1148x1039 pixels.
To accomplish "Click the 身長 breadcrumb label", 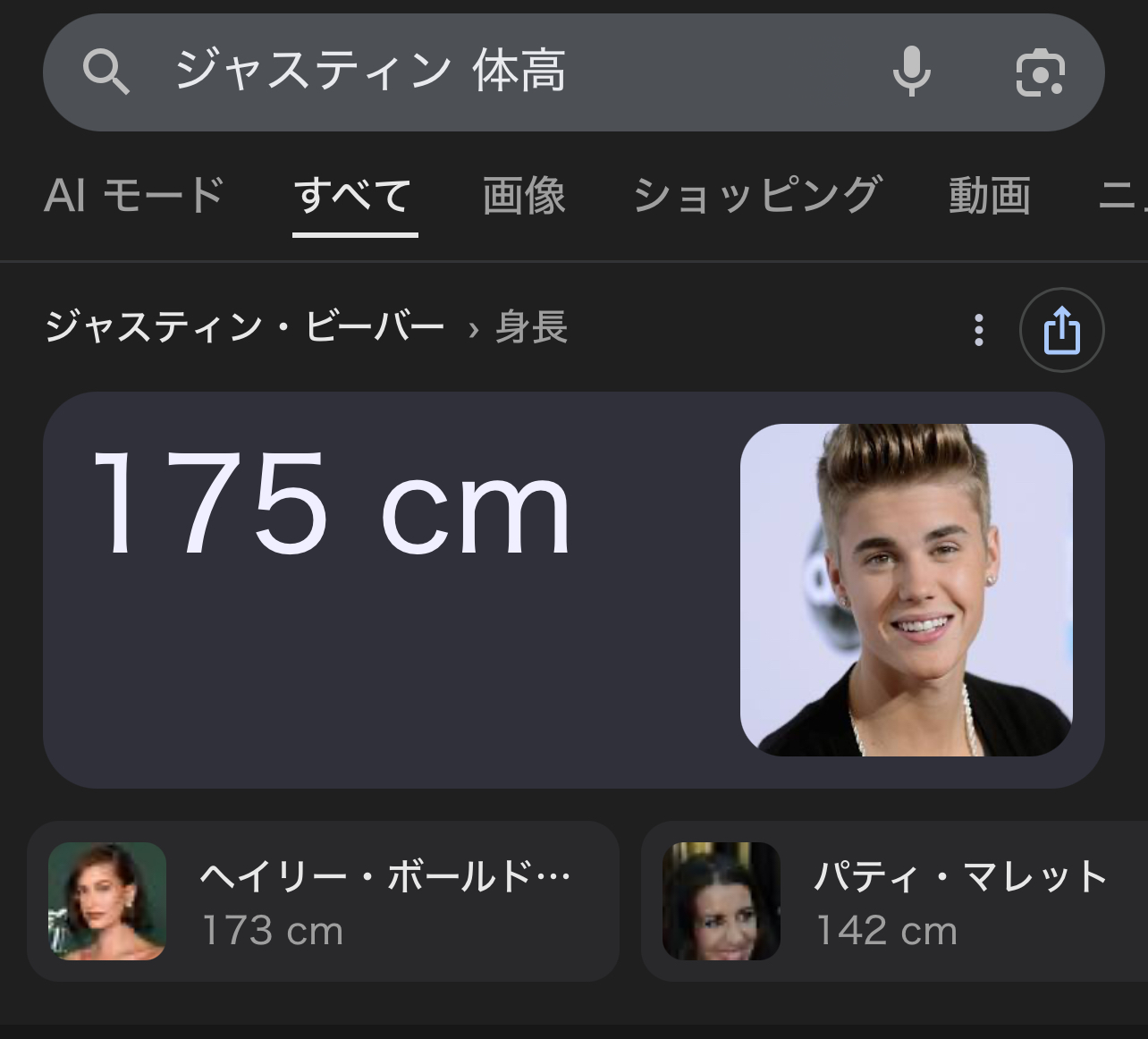I will [532, 326].
